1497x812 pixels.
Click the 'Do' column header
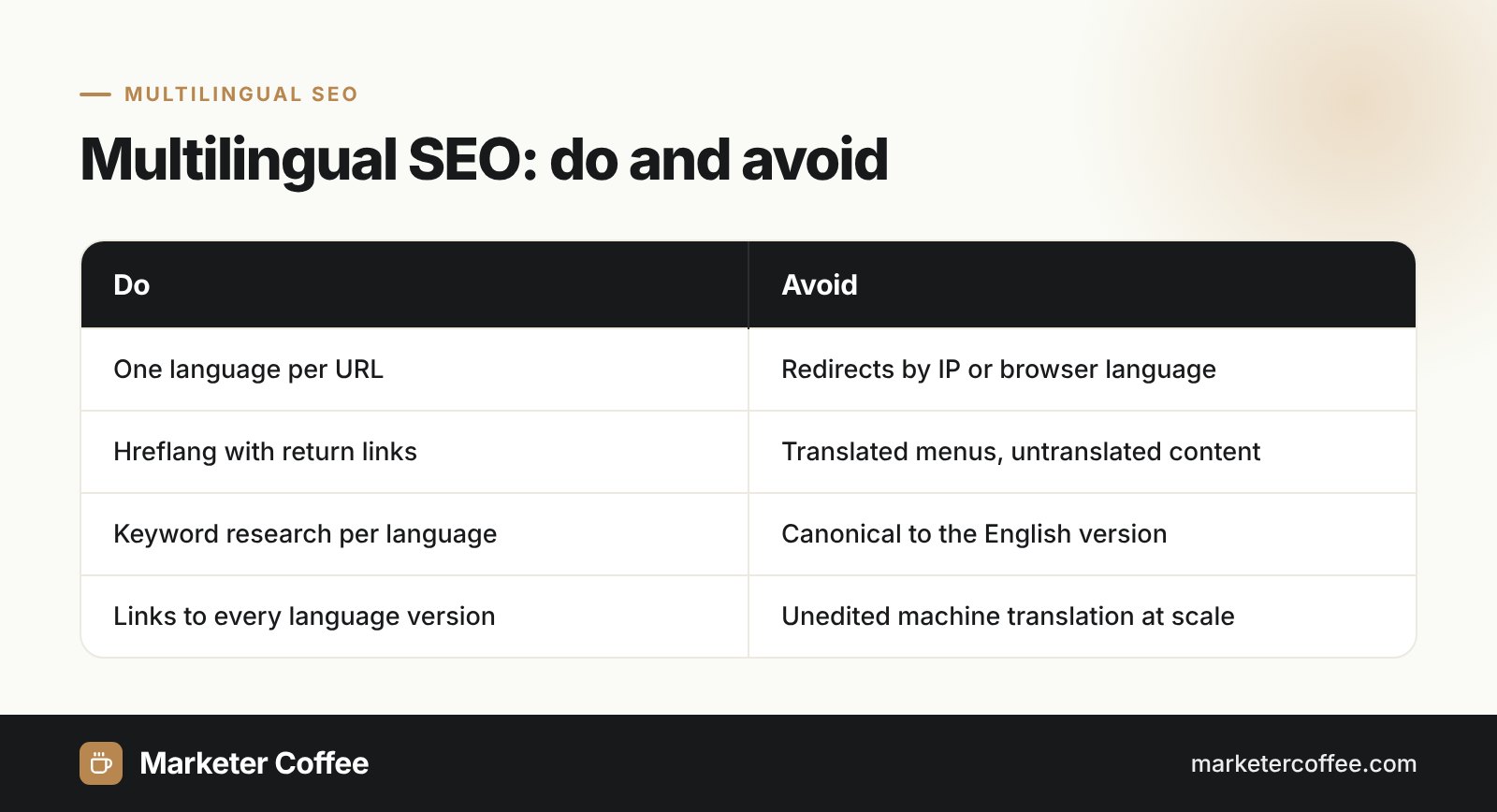tap(414, 284)
